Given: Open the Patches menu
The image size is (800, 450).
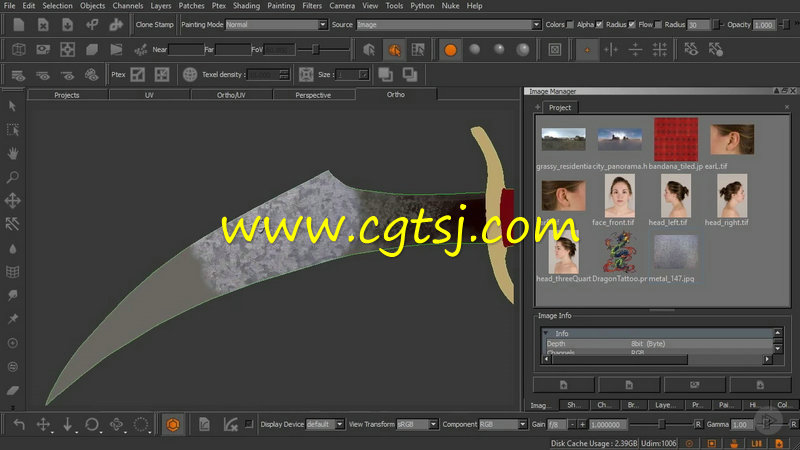Looking at the screenshot, I should pyautogui.click(x=191, y=6).
